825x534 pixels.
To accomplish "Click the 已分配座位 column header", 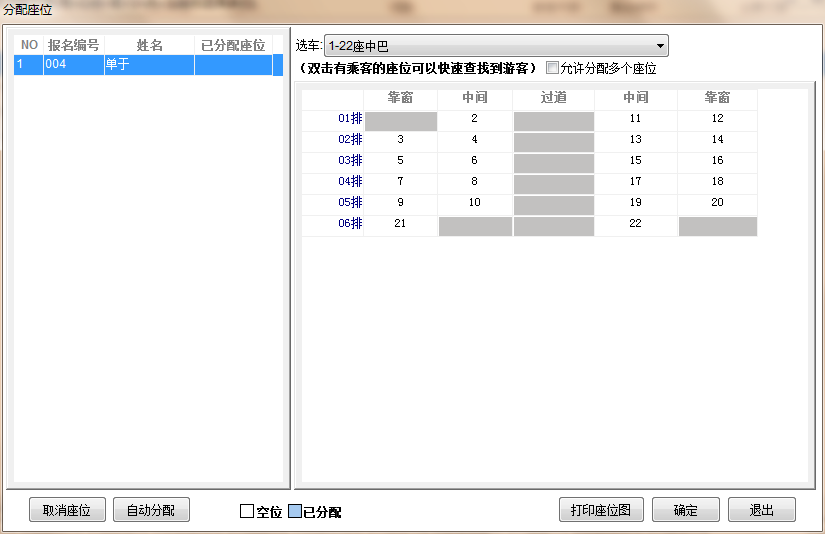I will [233, 45].
